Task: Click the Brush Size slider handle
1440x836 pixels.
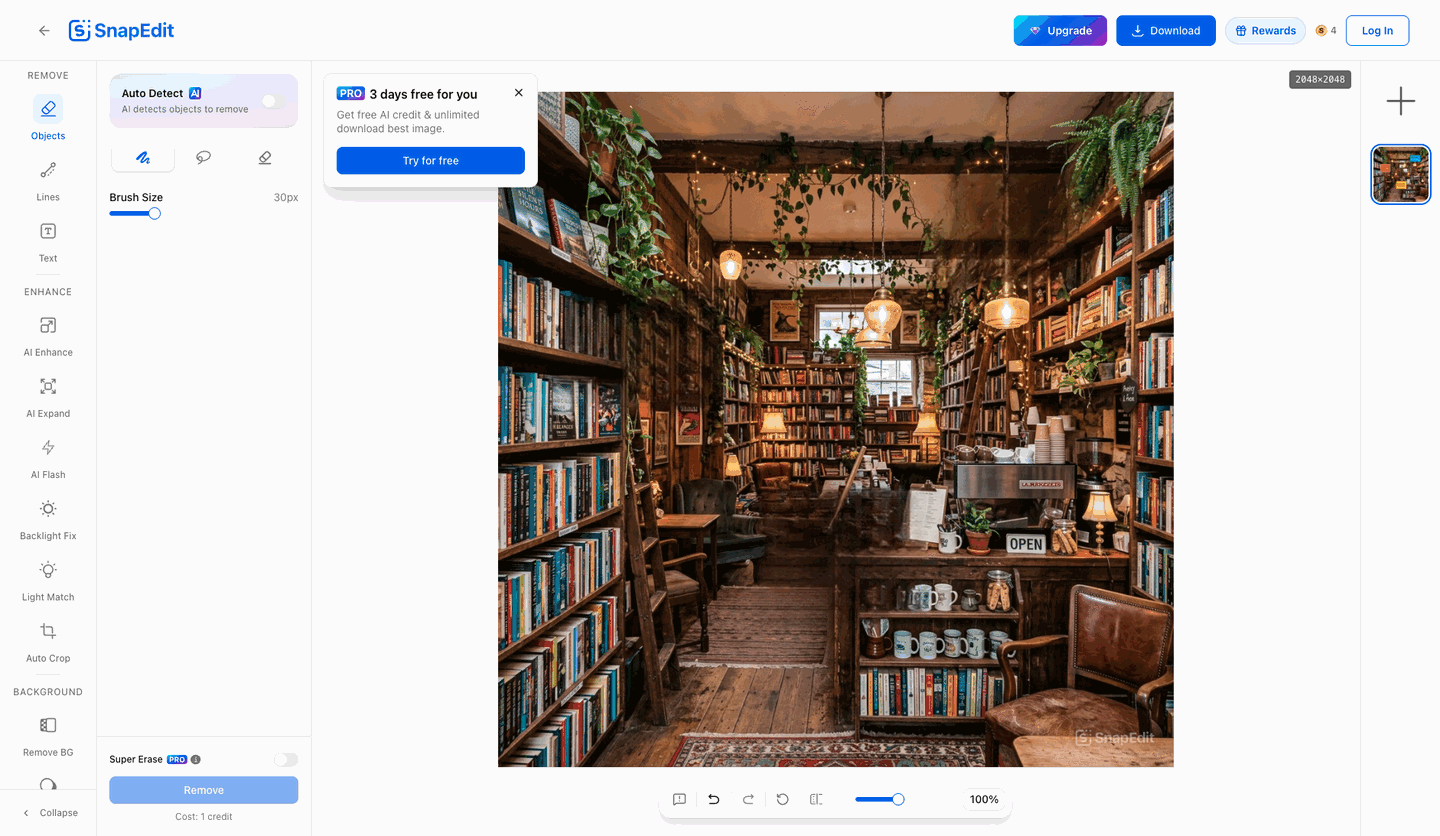Action: click(x=154, y=213)
